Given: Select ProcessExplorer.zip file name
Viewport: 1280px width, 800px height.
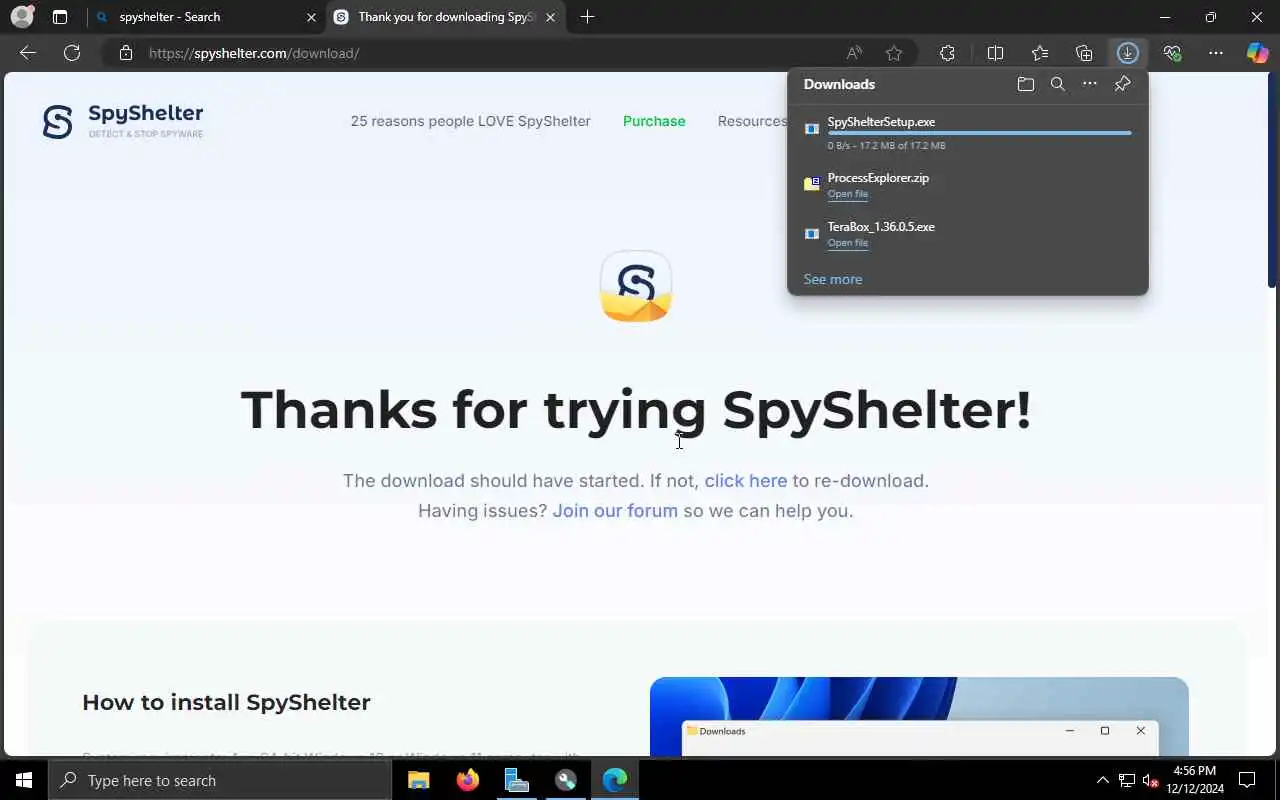Looking at the screenshot, I should click(x=878, y=178).
